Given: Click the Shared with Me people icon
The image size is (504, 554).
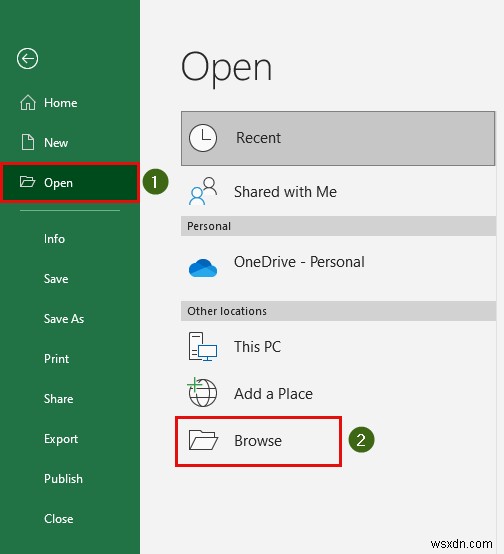Looking at the screenshot, I should click(x=203, y=191).
